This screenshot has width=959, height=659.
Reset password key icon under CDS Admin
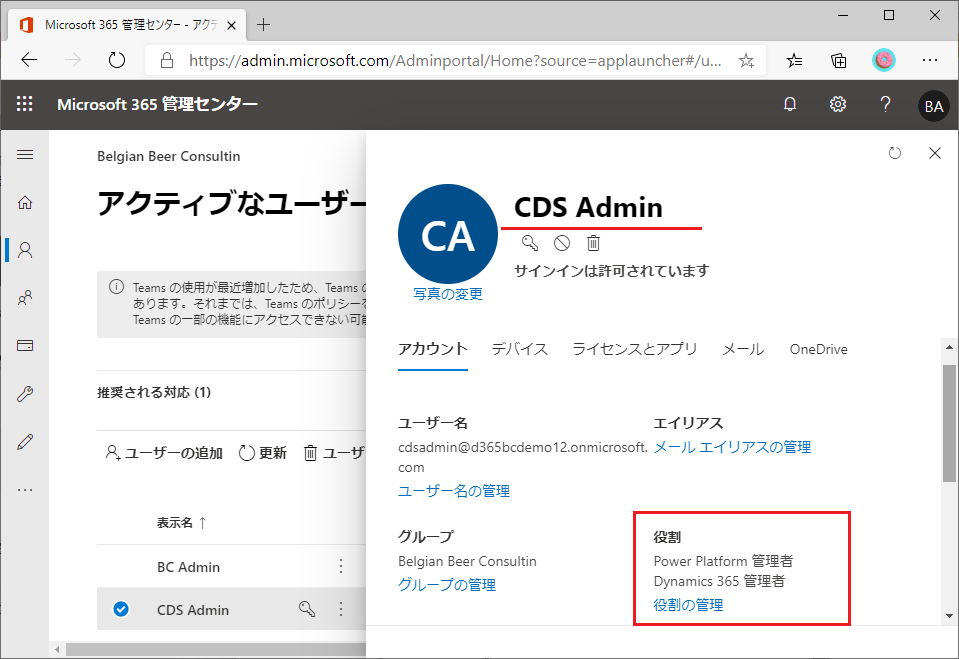coord(530,243)
